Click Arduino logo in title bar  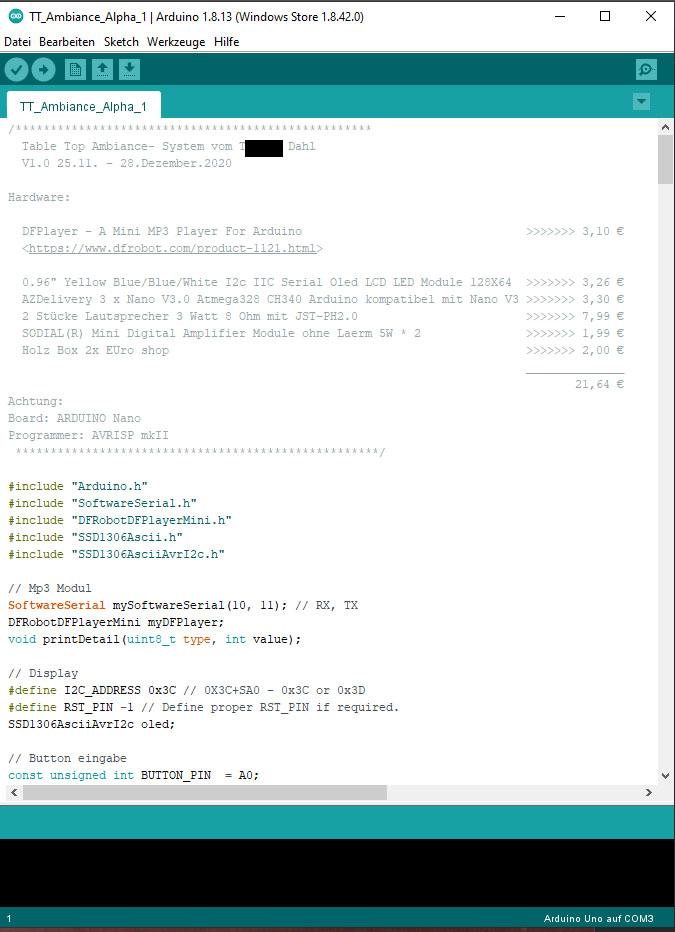coord(15,17)
